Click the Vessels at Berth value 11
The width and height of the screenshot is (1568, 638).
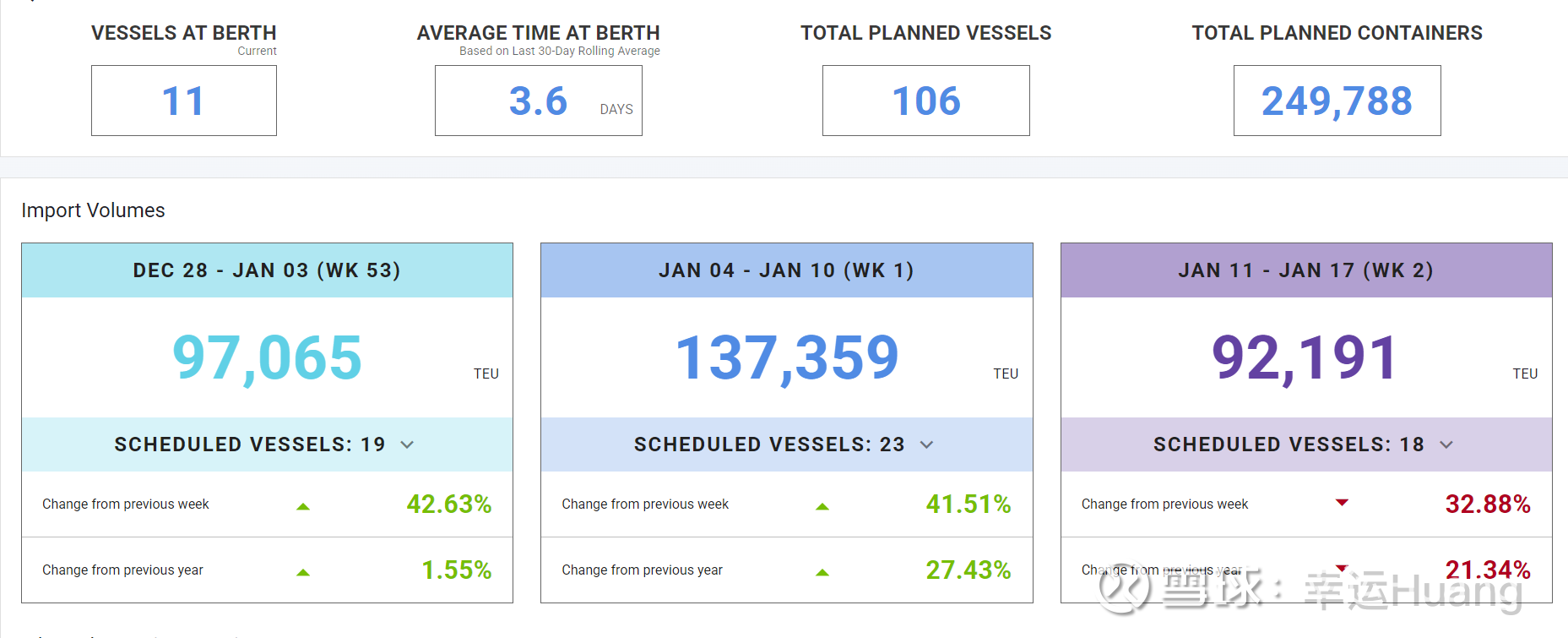[183, 101]
